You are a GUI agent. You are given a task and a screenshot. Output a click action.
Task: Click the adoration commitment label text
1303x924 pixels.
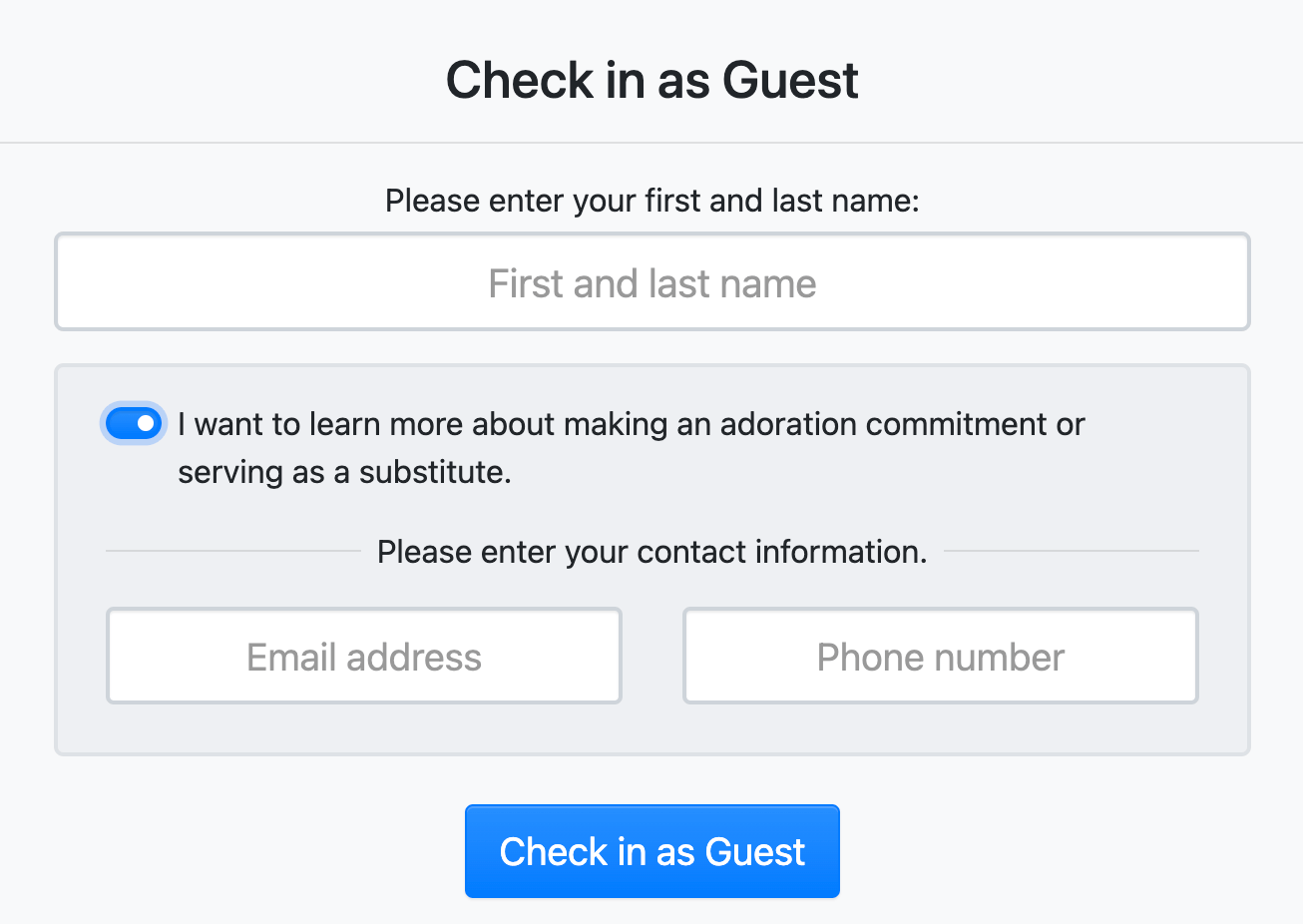[631, 425]
